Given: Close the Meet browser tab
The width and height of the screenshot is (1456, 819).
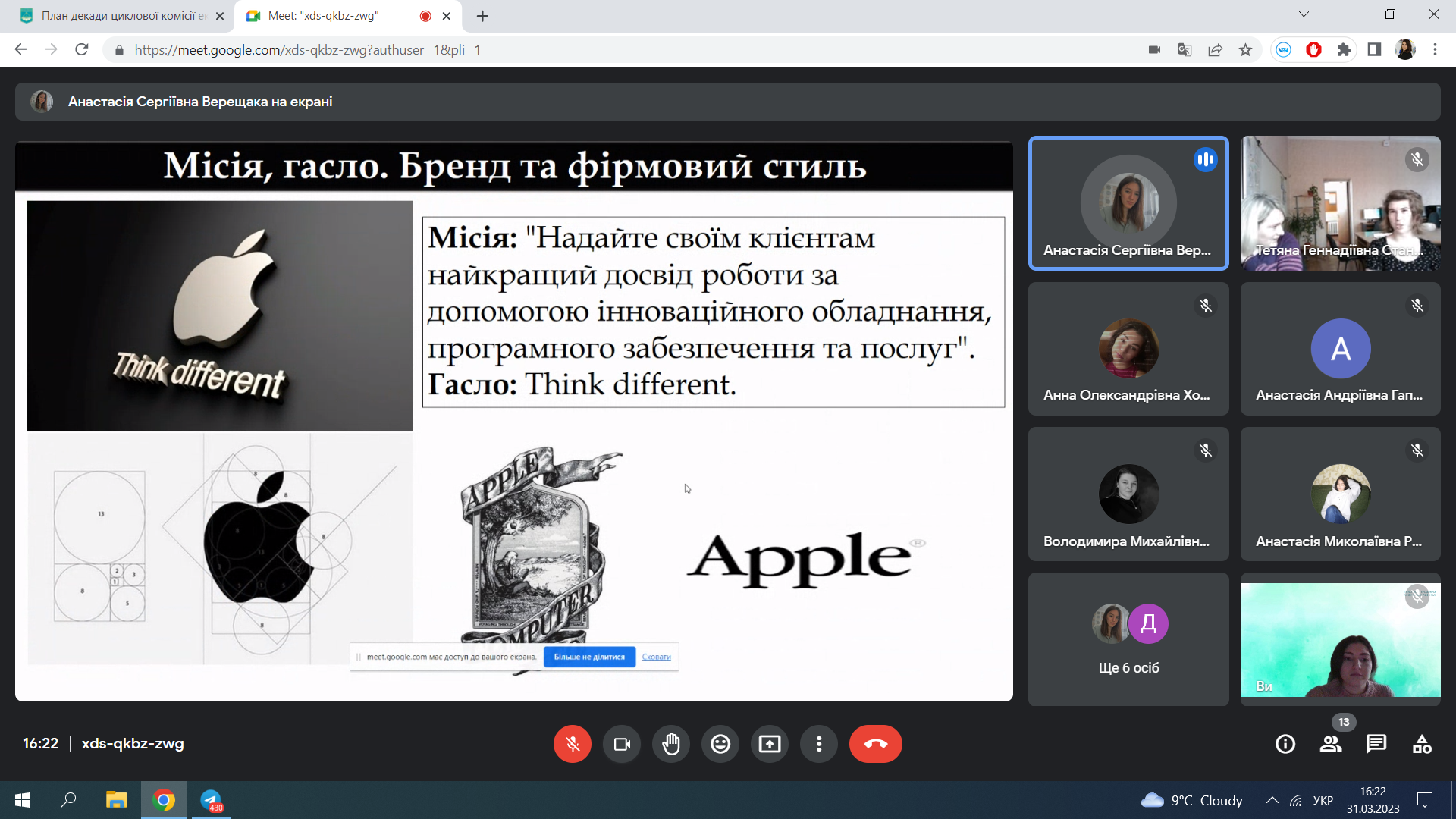Looking at the screenshot, I should (x=447, y=16).
